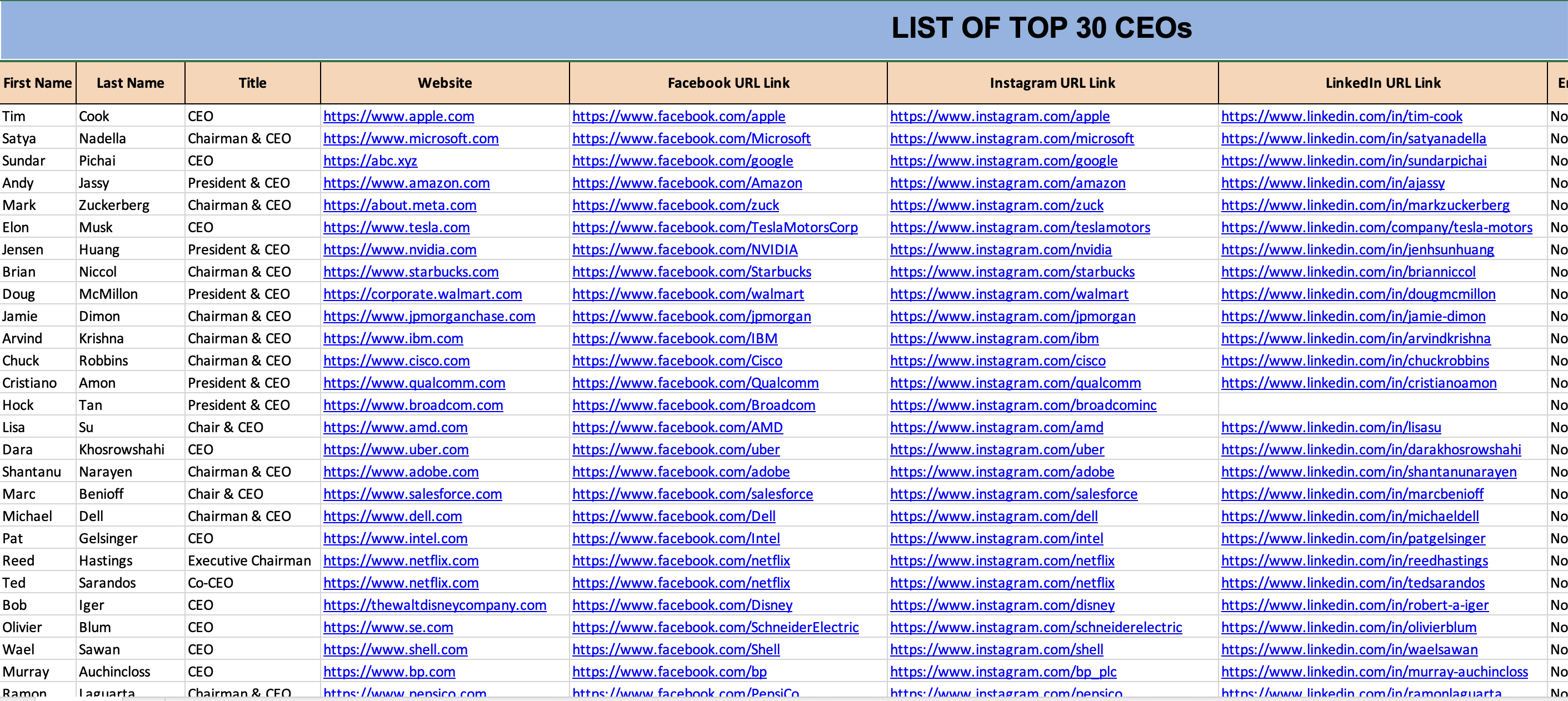This screenshot has height=701, width=1568.
Task: Click Amazon's Instagram URL link
Action: click(x=1007, y=183)
